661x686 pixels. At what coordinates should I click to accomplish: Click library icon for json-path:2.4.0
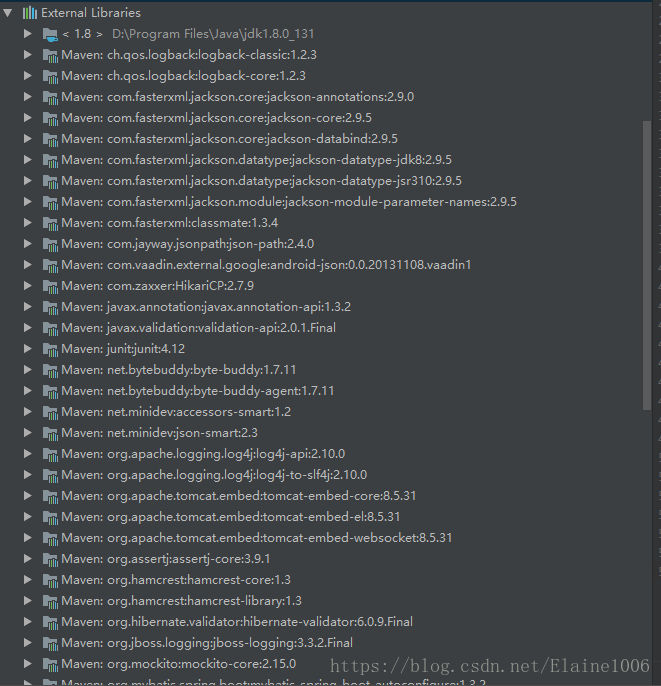tap(50, 244)
